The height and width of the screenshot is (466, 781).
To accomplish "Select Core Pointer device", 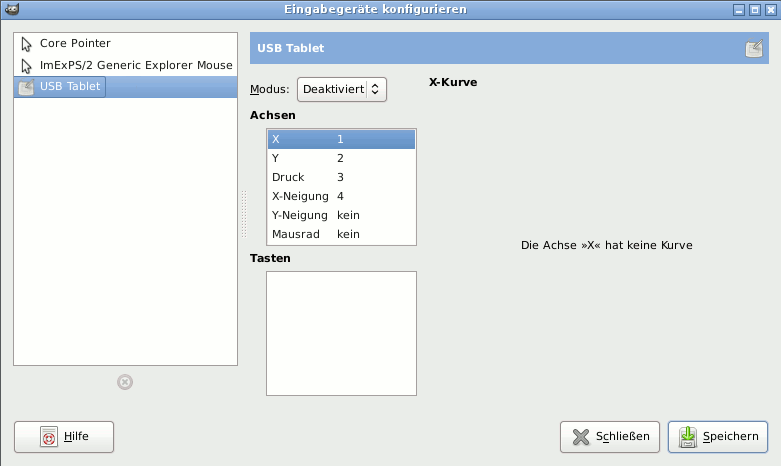I will tap(126, 44).
